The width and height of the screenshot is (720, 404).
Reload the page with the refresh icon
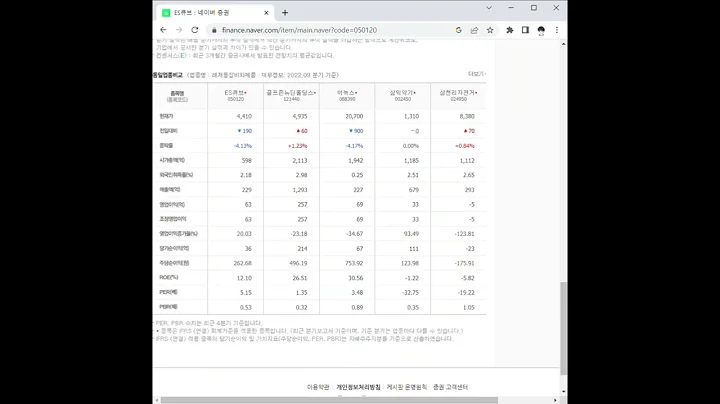(x=195, y=30)
